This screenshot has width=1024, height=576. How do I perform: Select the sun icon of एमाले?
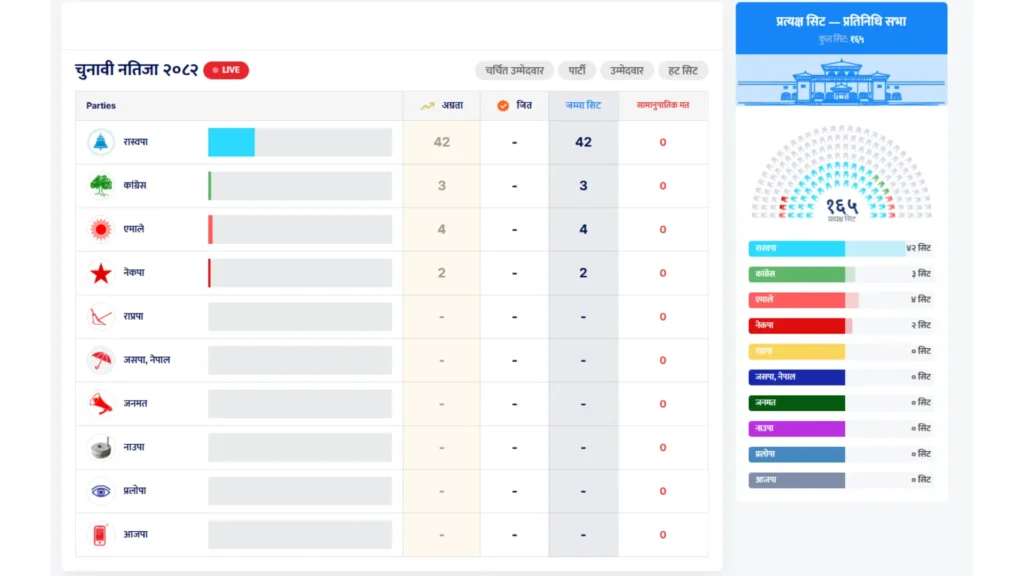[101, 229]
